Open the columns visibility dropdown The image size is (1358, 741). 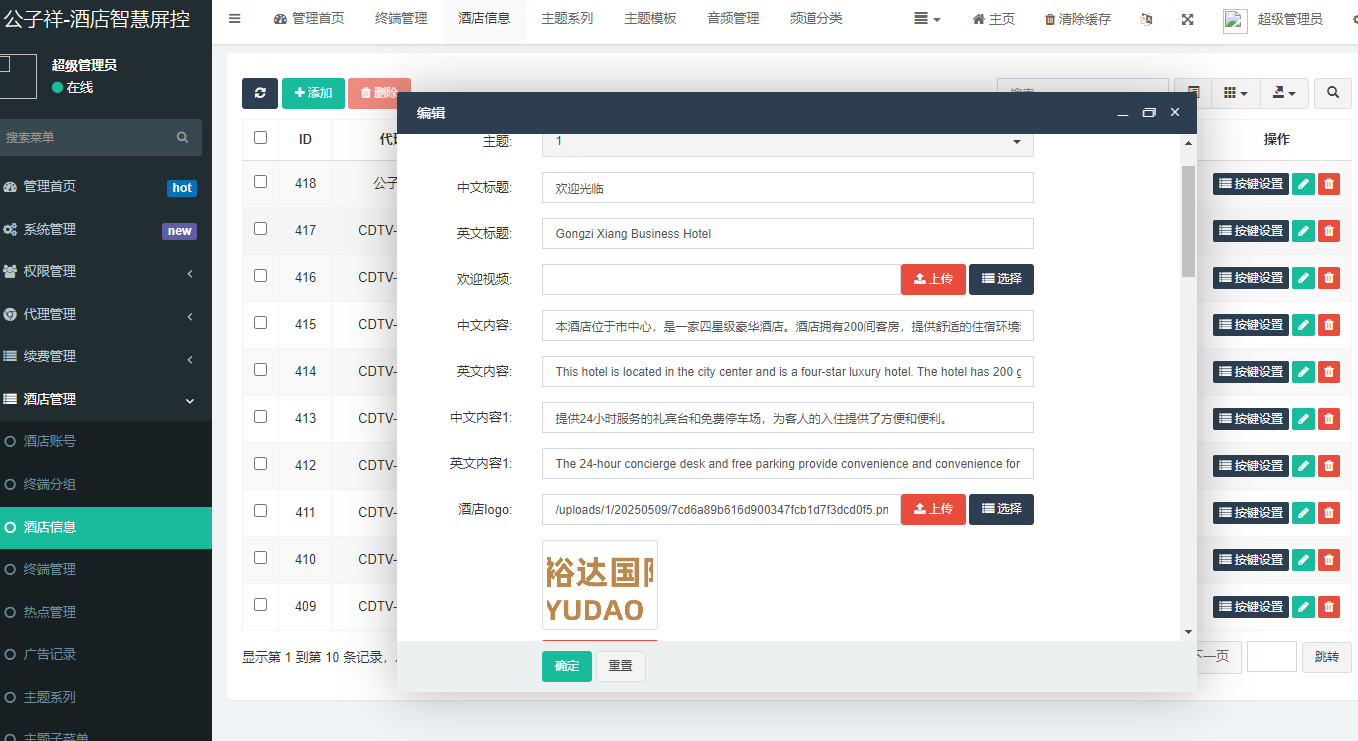pos(1235,92)
